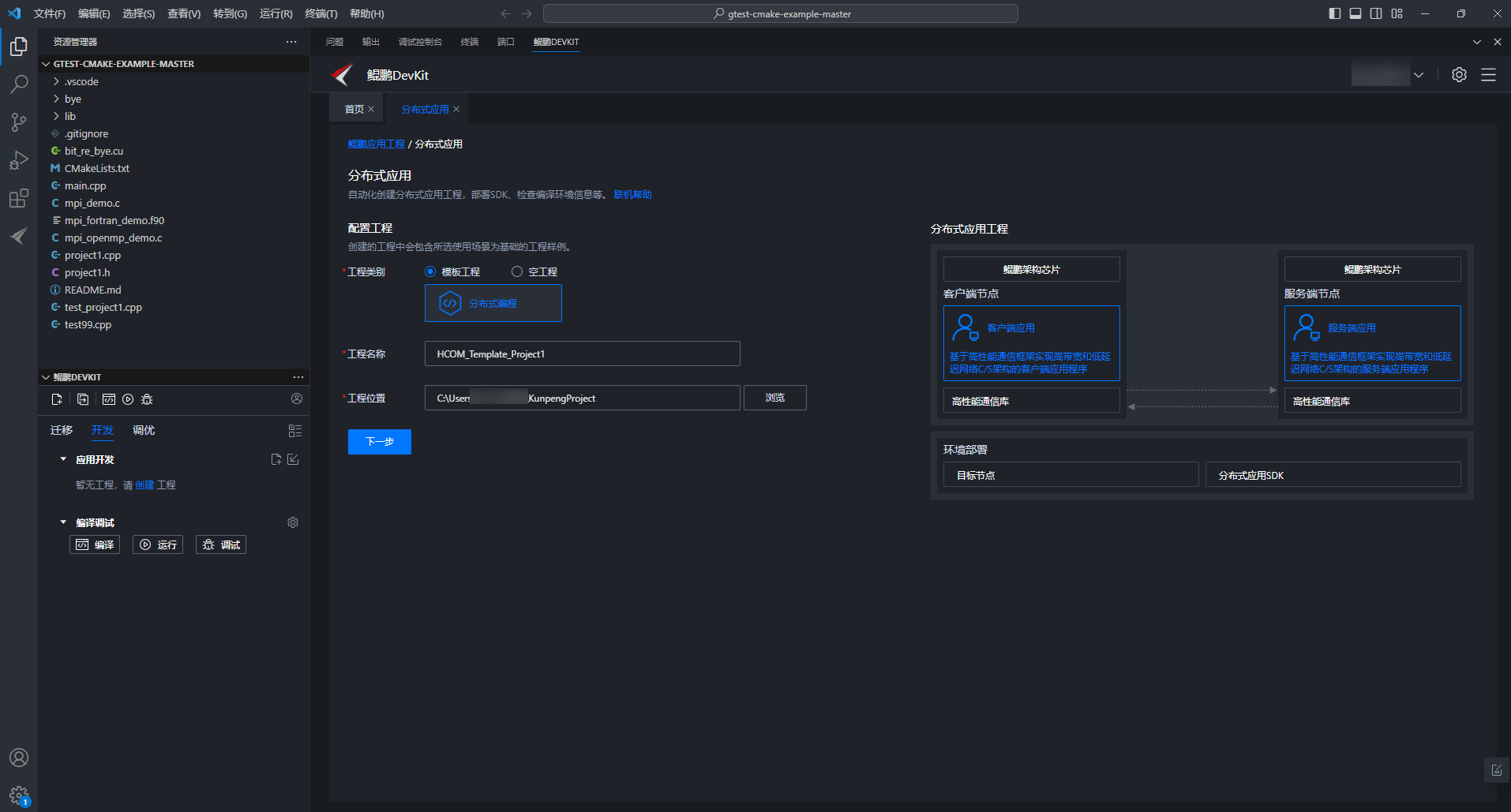The height and width of the screenshot is (812, 1511).
Task: Click user profile icon in DevKit panel
Action: click(297, 399)
